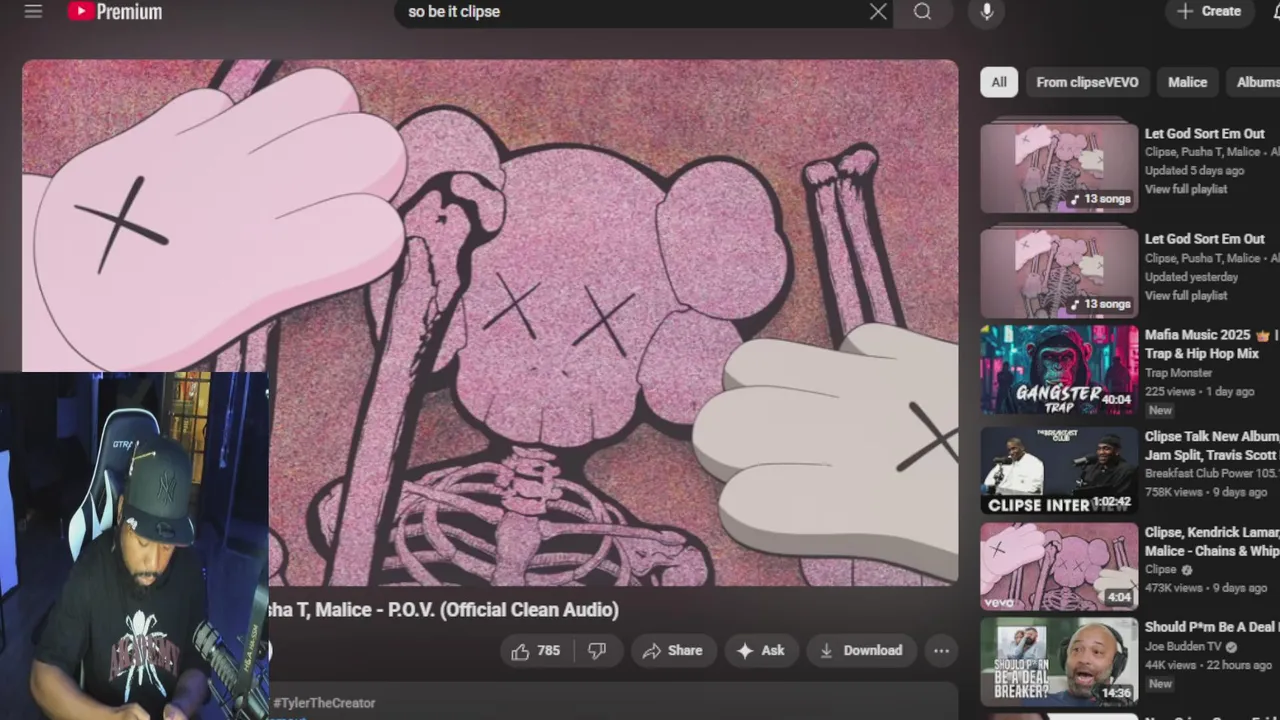Open 'Mafia Music 2025' video title

tap(1212, 344)
